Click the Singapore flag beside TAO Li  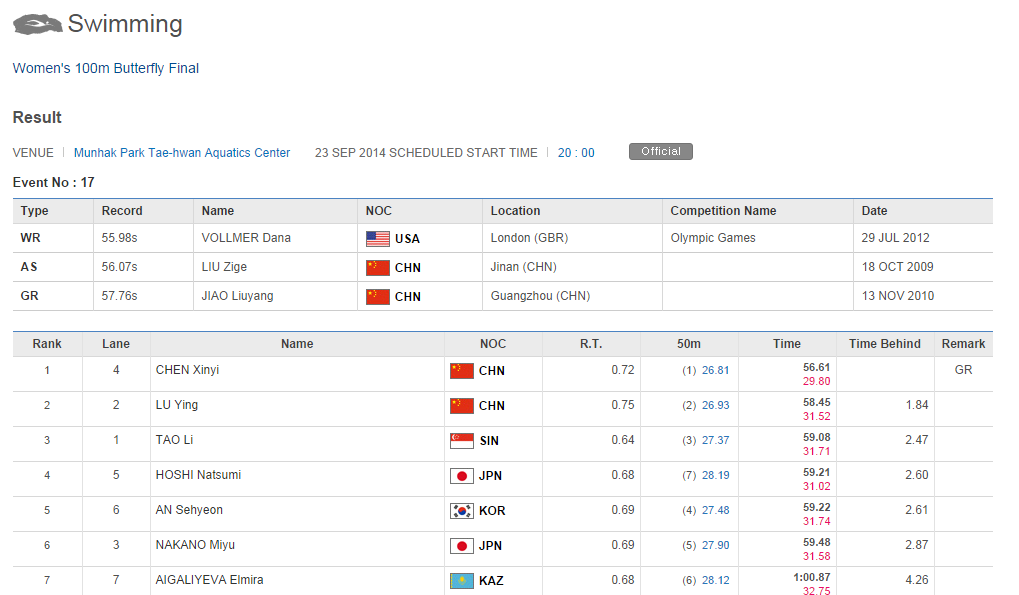click(x=461, y=441)
